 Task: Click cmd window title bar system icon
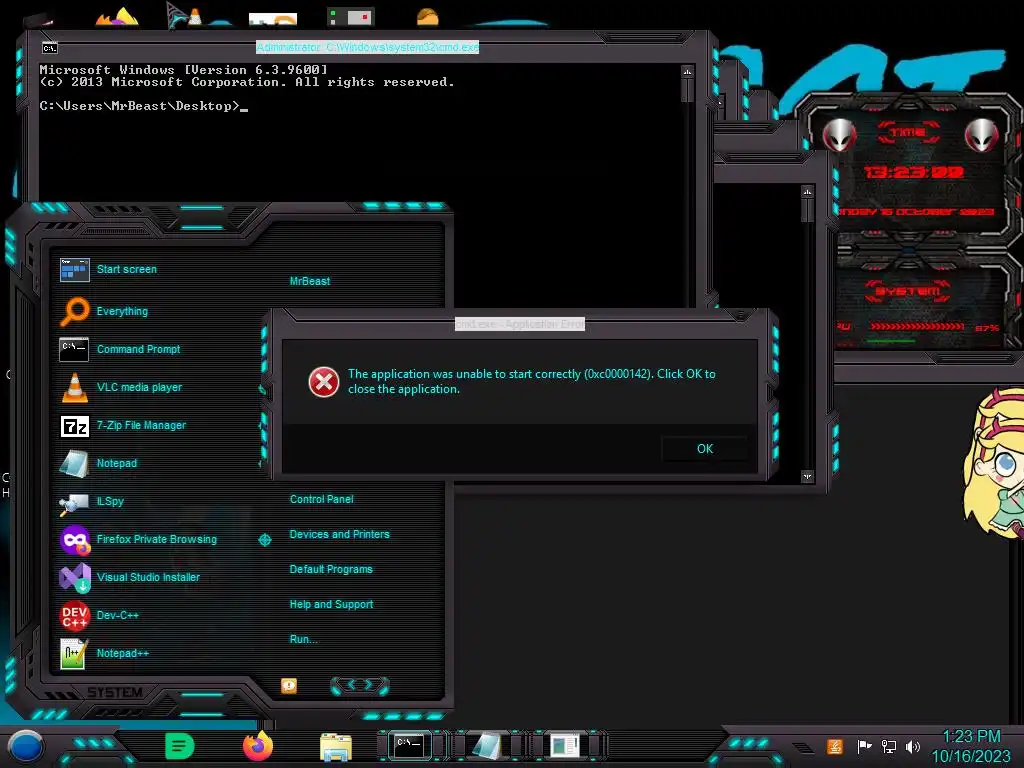[x=50, y=48]
